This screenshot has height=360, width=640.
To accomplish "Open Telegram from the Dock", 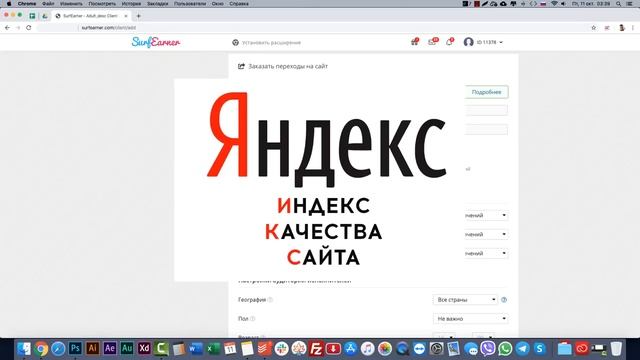I will [x=522, y=349].
